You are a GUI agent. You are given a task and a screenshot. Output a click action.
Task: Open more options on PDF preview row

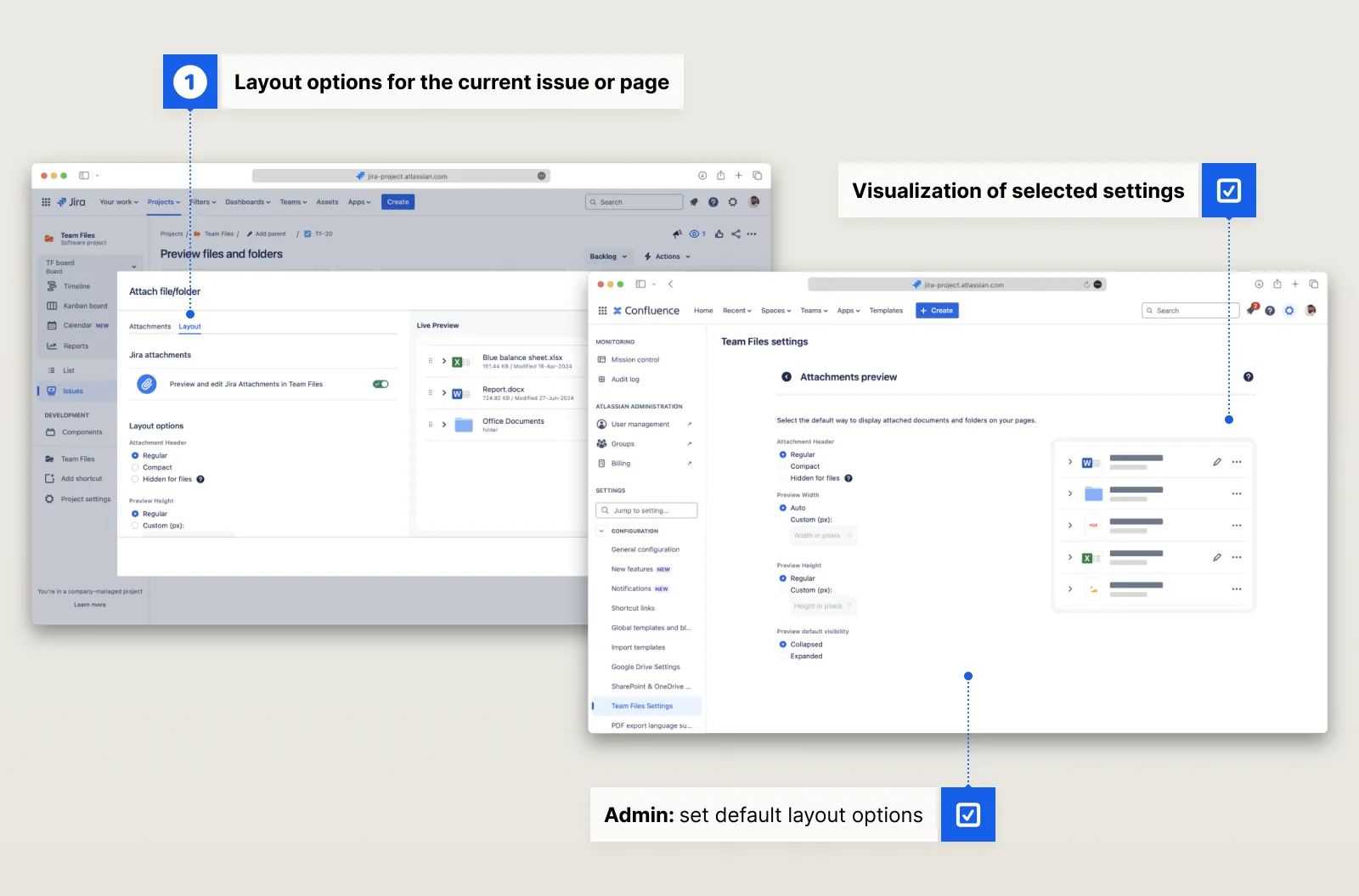[1237, 526]
